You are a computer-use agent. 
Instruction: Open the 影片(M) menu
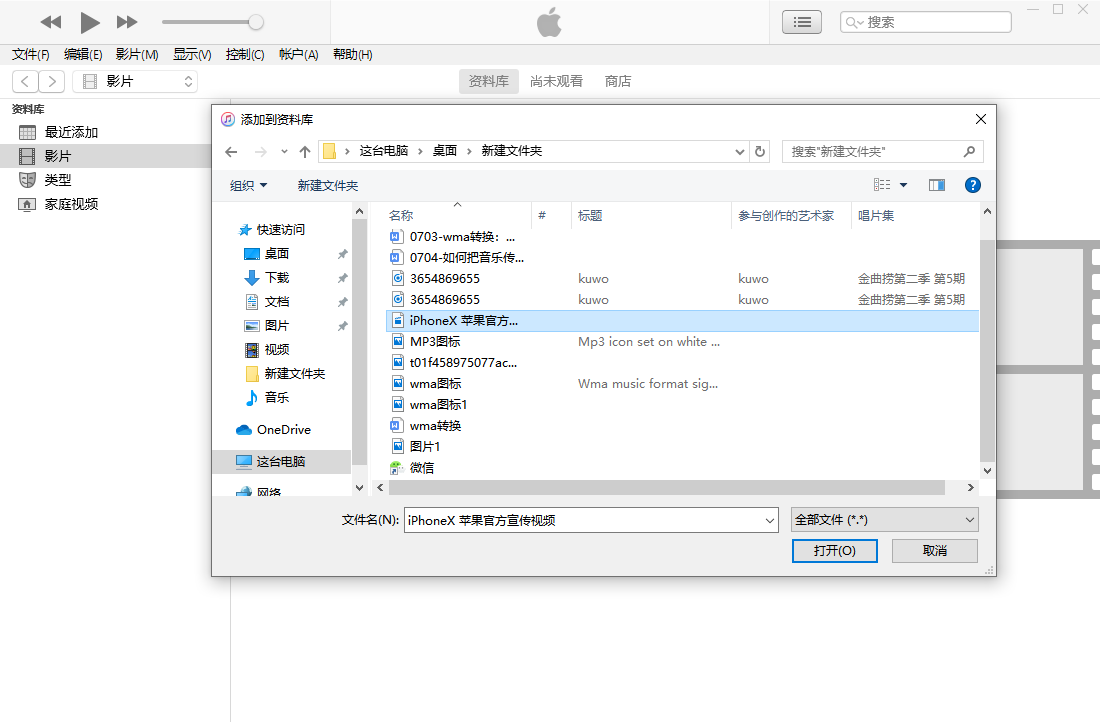click(137, 55)
